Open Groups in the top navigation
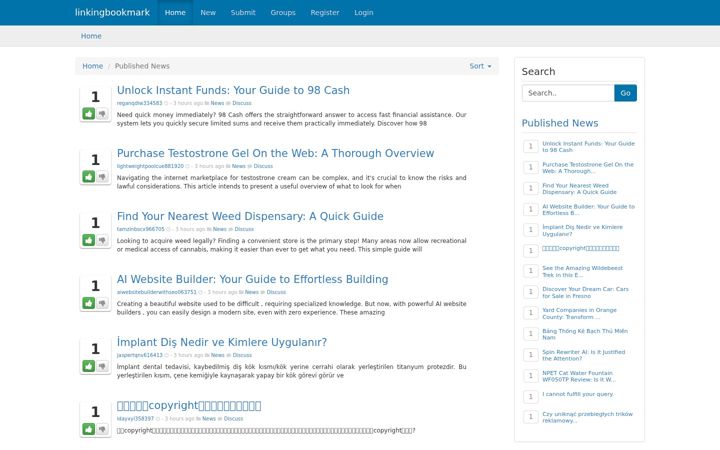 (283, 12)
